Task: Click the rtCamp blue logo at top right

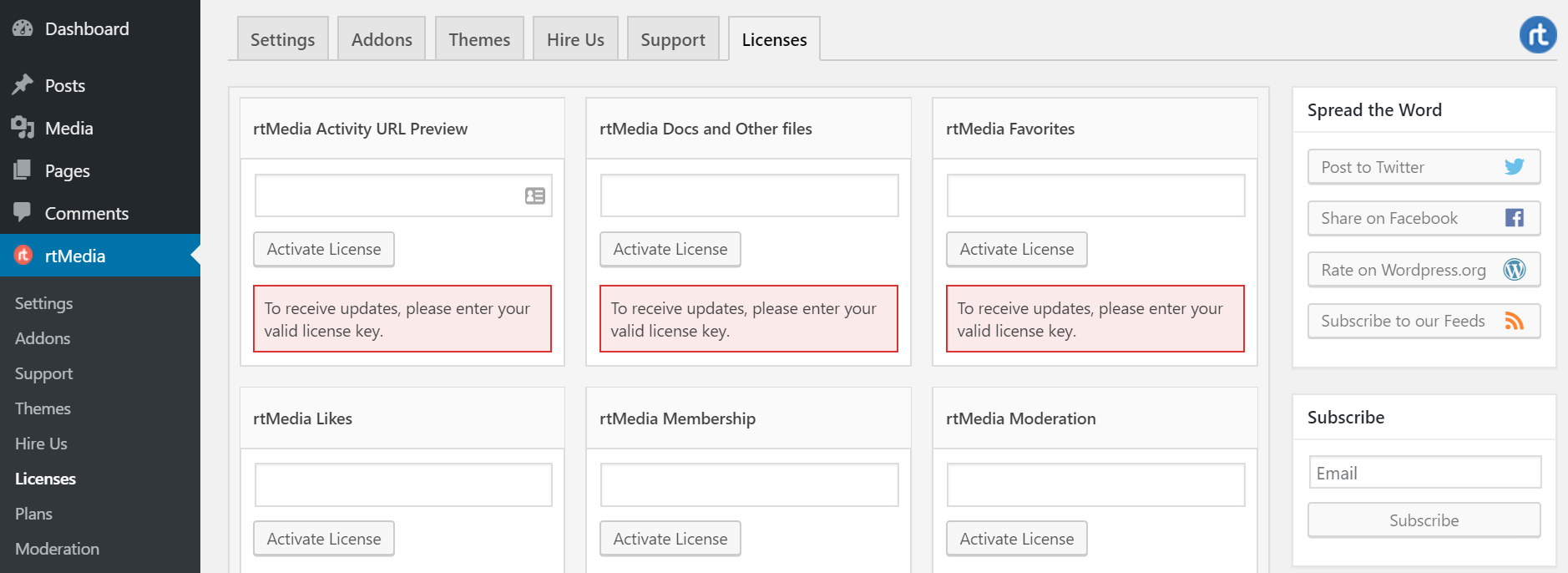Action: click(1538, 35)
